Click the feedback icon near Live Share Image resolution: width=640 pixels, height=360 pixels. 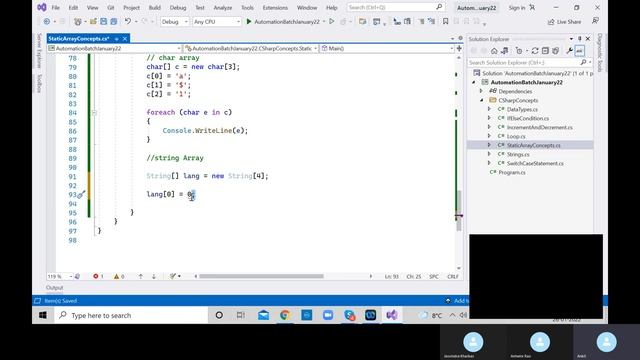click(596, 21)
